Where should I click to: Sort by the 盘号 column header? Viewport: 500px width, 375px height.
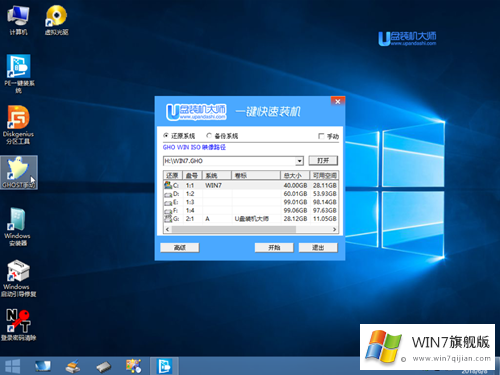pyautogui.click(x=192, y=175)
